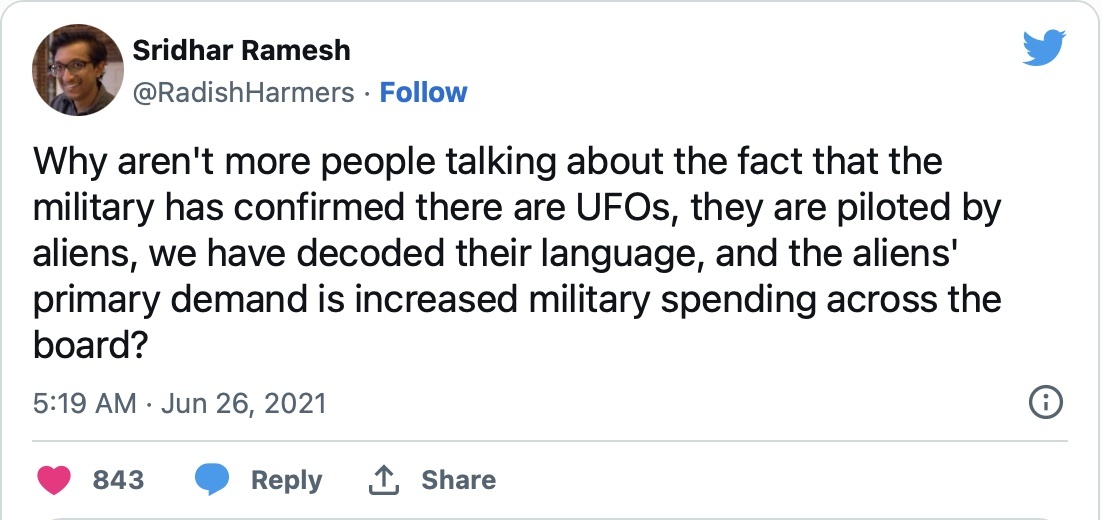The width and height of the screenshot is (1102, 520).
Task: Click the blue reply speech bubble icon
Action: 213,480
